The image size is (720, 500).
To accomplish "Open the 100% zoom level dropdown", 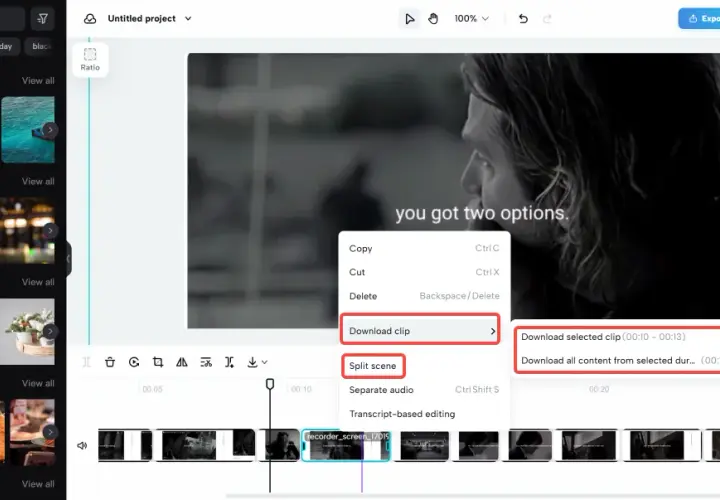I will [x=472, y=19].
